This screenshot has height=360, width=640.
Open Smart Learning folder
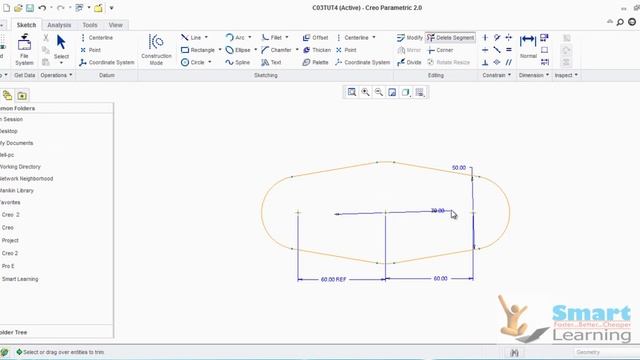pos(20,279)
